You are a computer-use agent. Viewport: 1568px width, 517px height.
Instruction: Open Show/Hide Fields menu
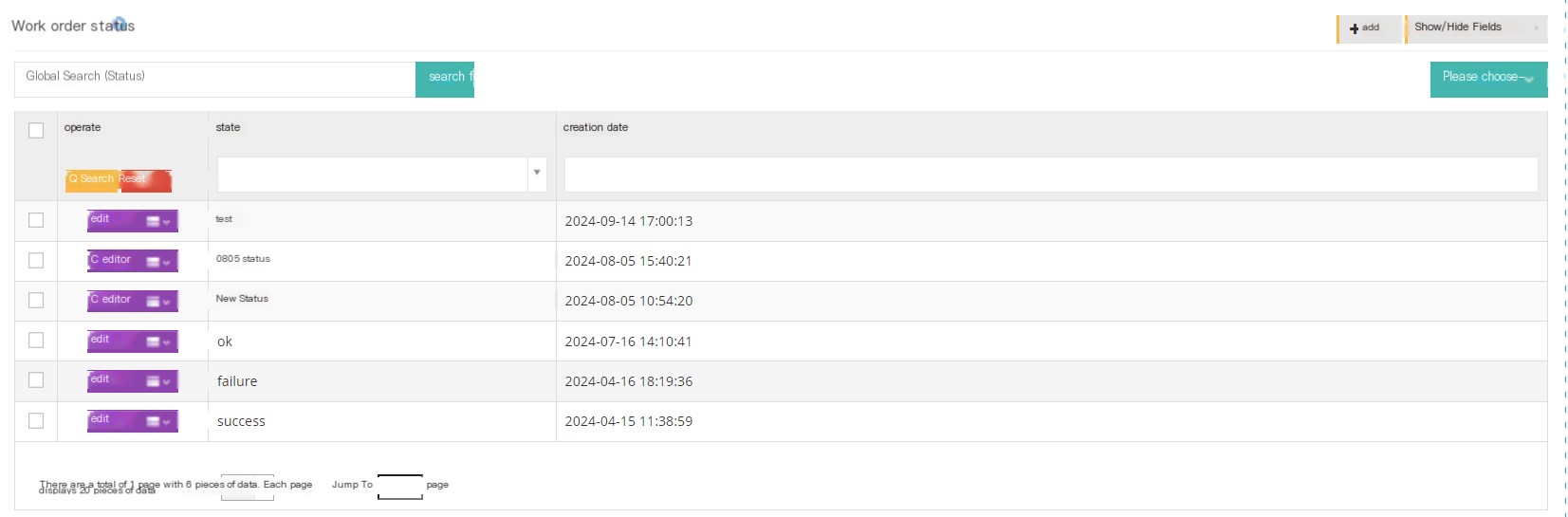tap(1476, 28)
